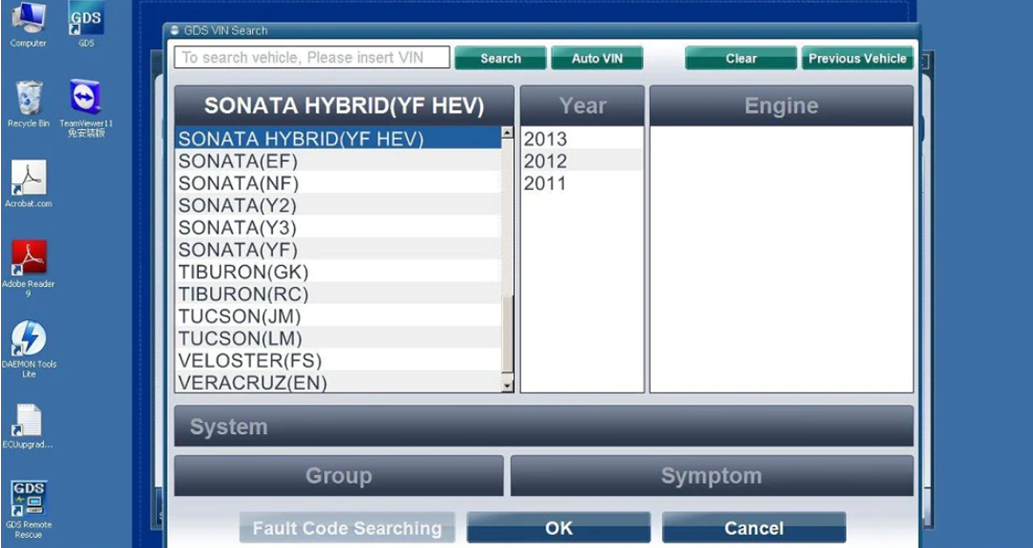Click the vehicle list scroll-down arrow

(507, 387)
